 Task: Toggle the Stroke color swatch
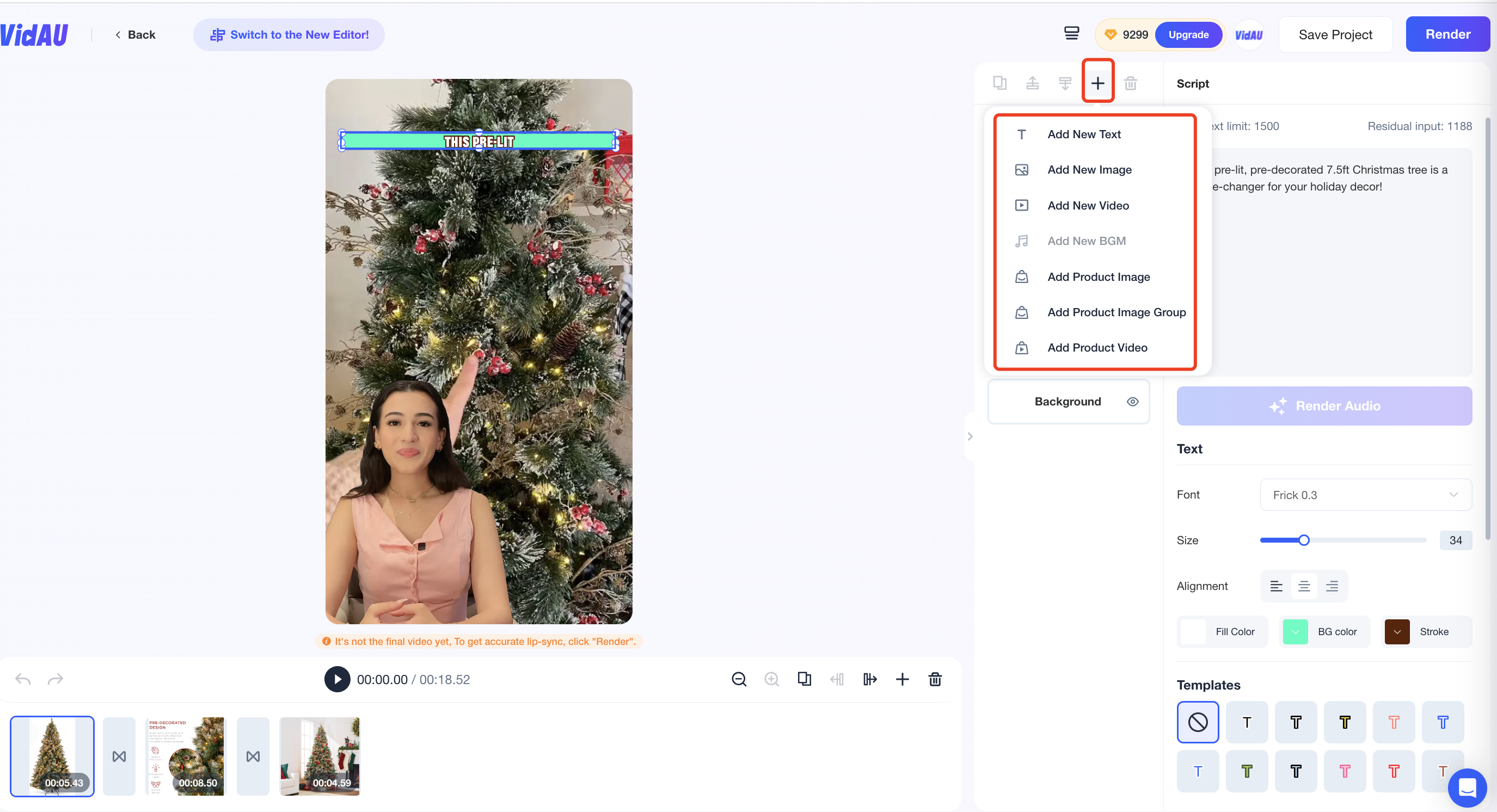(1398, 631)
